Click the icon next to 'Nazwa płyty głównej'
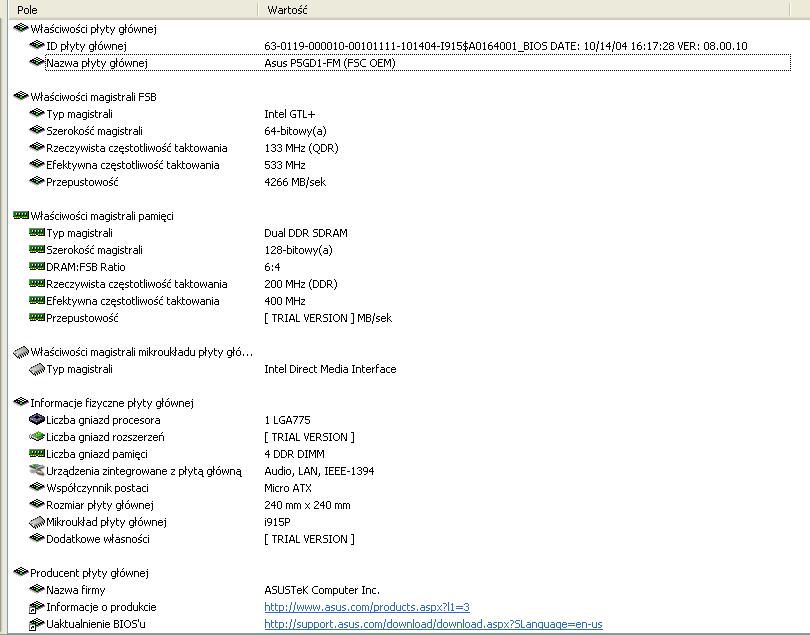The width and height of the screenshot is (810, 635). pyautogui.click(x=37, y=62)
